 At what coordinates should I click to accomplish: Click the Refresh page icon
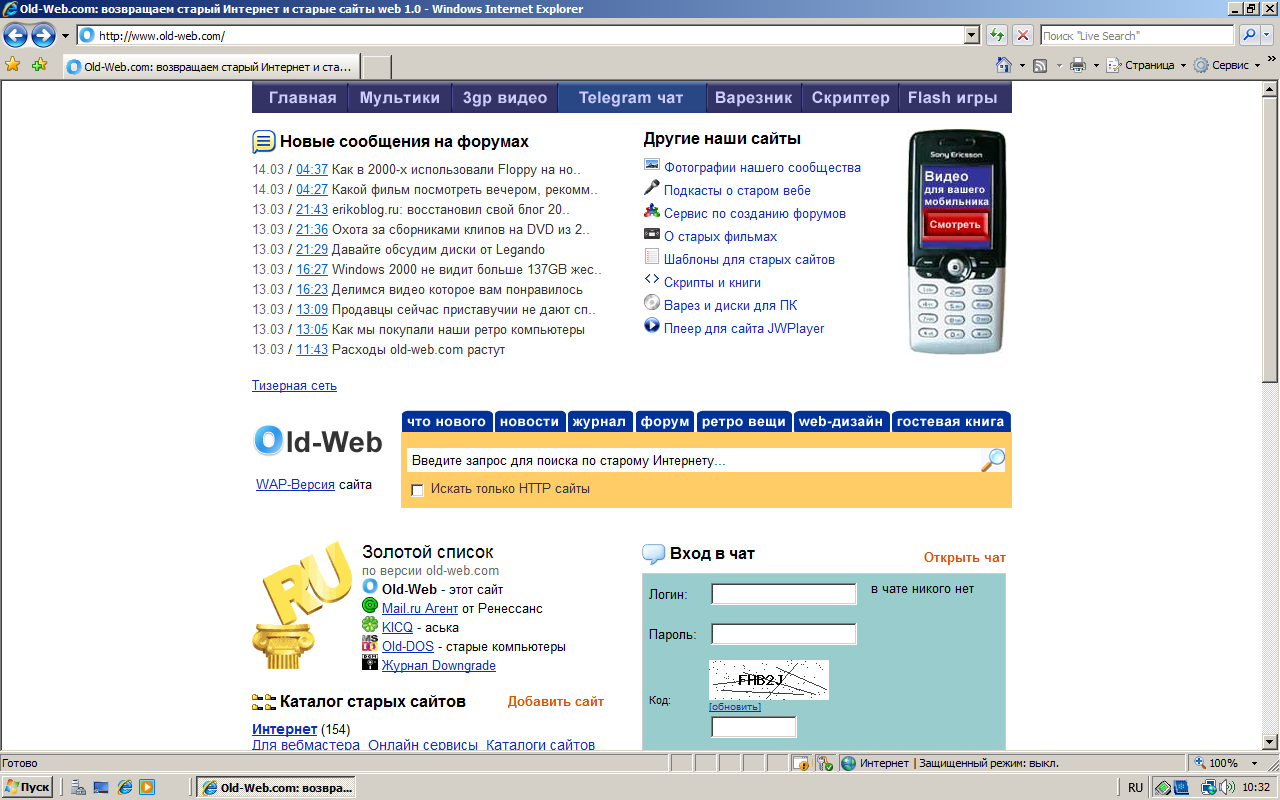(x=997, y=36)
